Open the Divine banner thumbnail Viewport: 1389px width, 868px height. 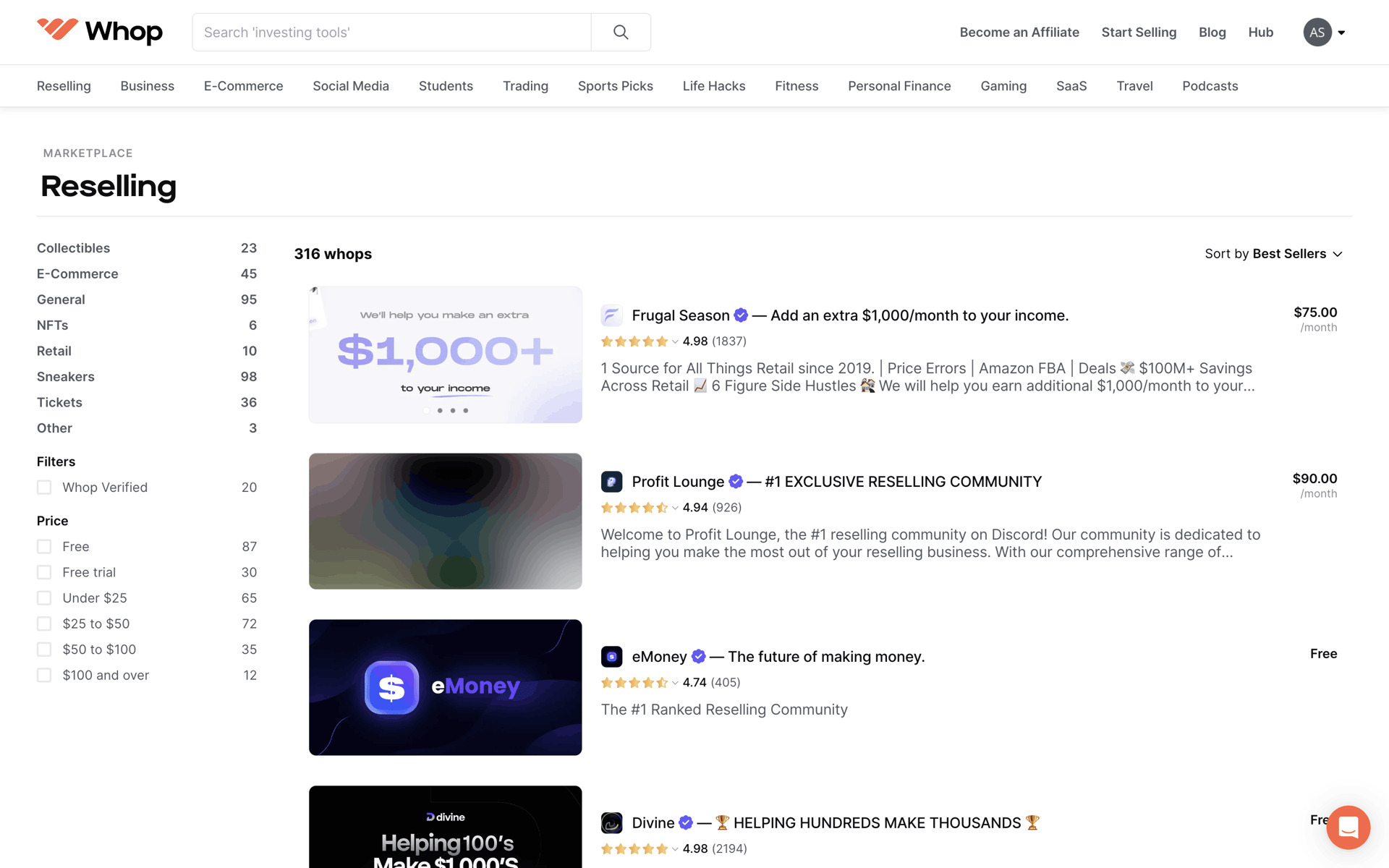pos(446,827)
